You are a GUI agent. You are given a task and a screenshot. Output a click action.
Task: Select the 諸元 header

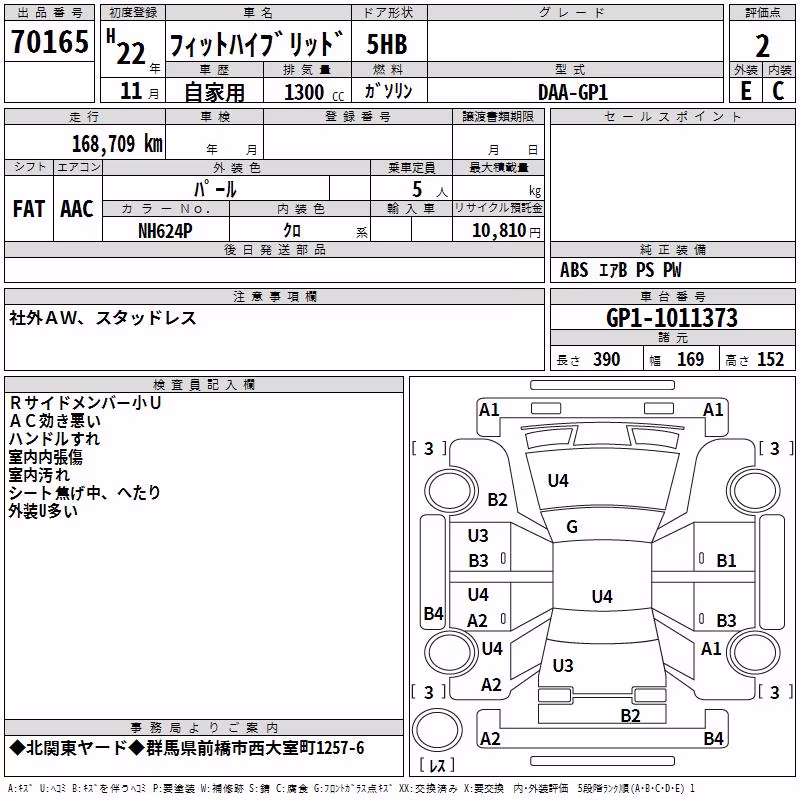point(672,337)
